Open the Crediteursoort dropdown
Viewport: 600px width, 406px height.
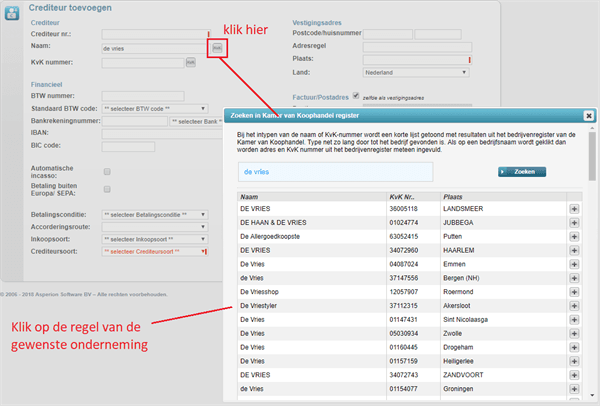point(155,251)
